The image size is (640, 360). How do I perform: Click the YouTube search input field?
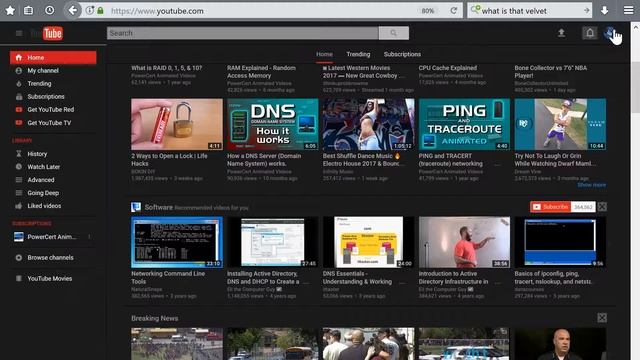click(243, 33)
